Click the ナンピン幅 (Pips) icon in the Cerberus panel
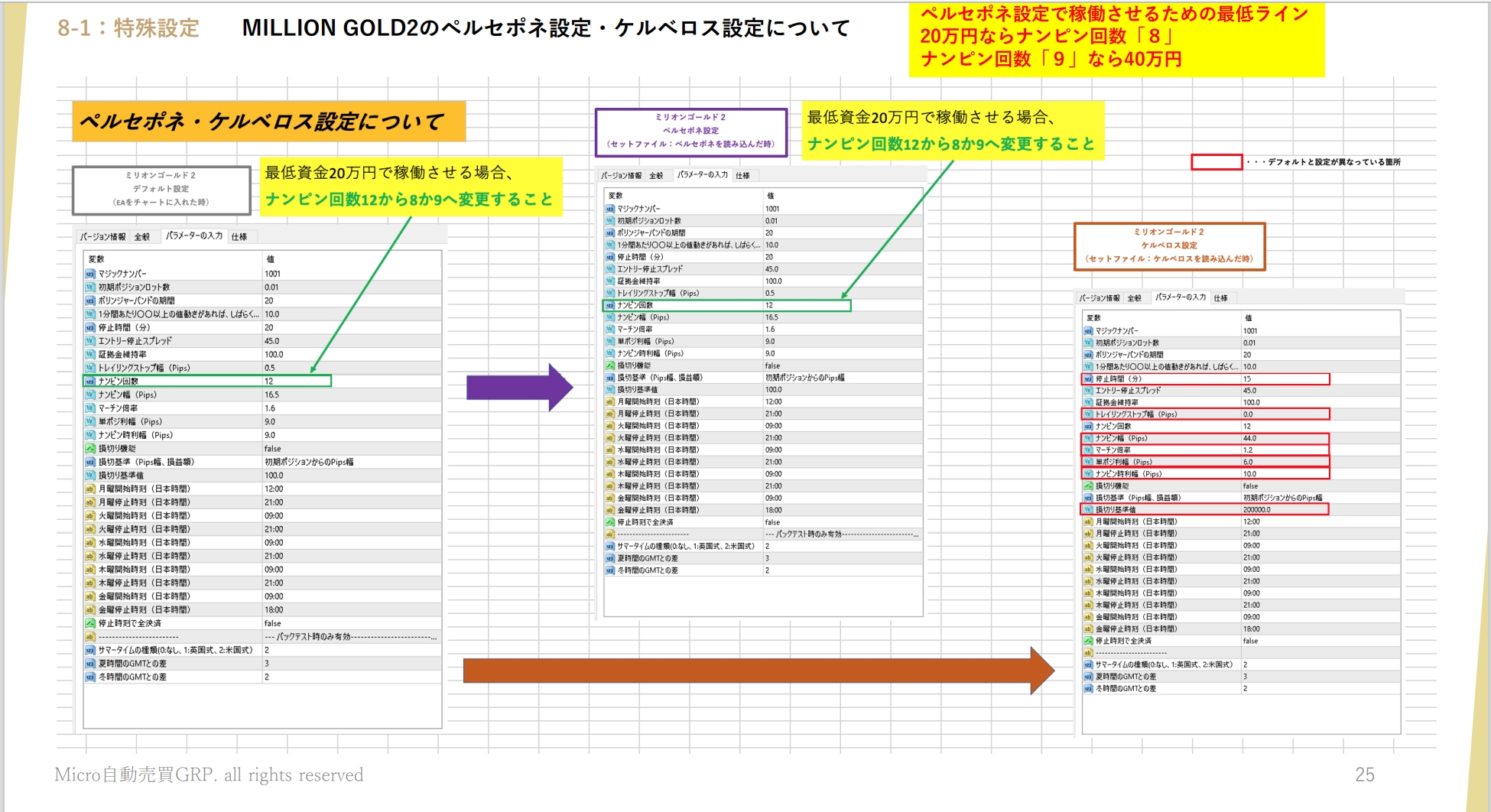The height and width of the screenshot is (812, 1491). (x=1088, y=439)
